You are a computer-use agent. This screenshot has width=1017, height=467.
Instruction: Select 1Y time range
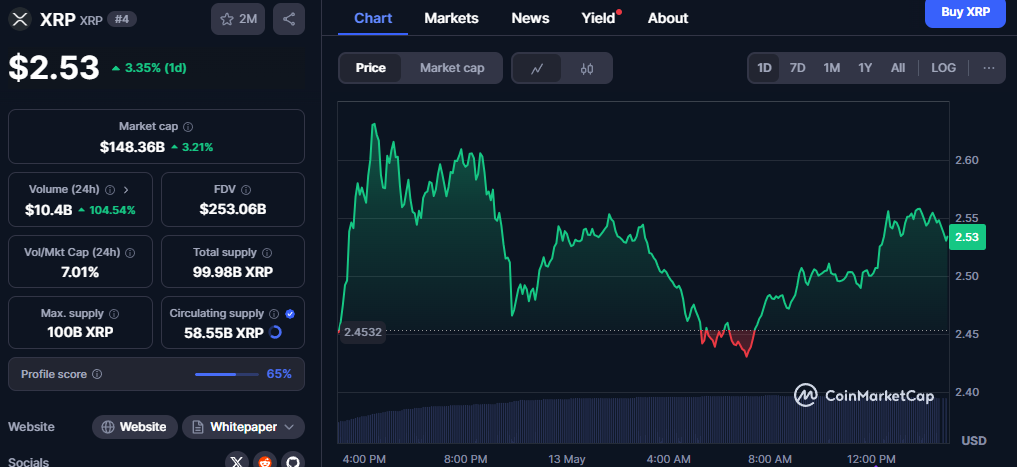click(865, 68)
